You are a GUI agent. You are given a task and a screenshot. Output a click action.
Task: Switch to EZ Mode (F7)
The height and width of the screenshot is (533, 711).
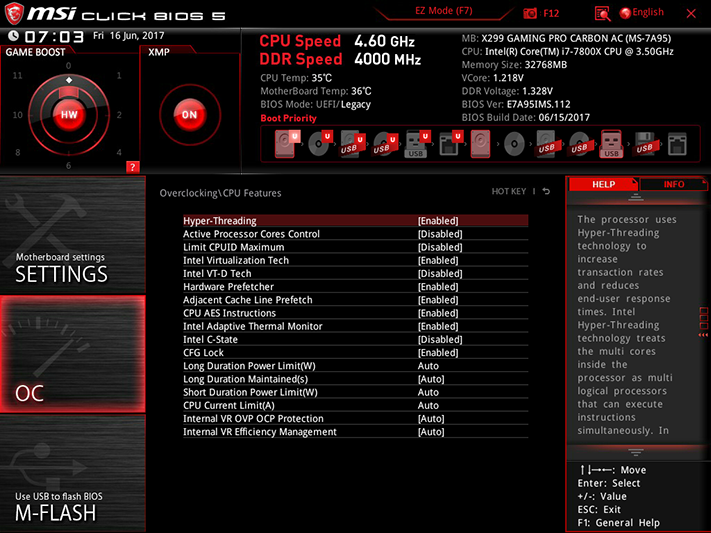[443, 11]
